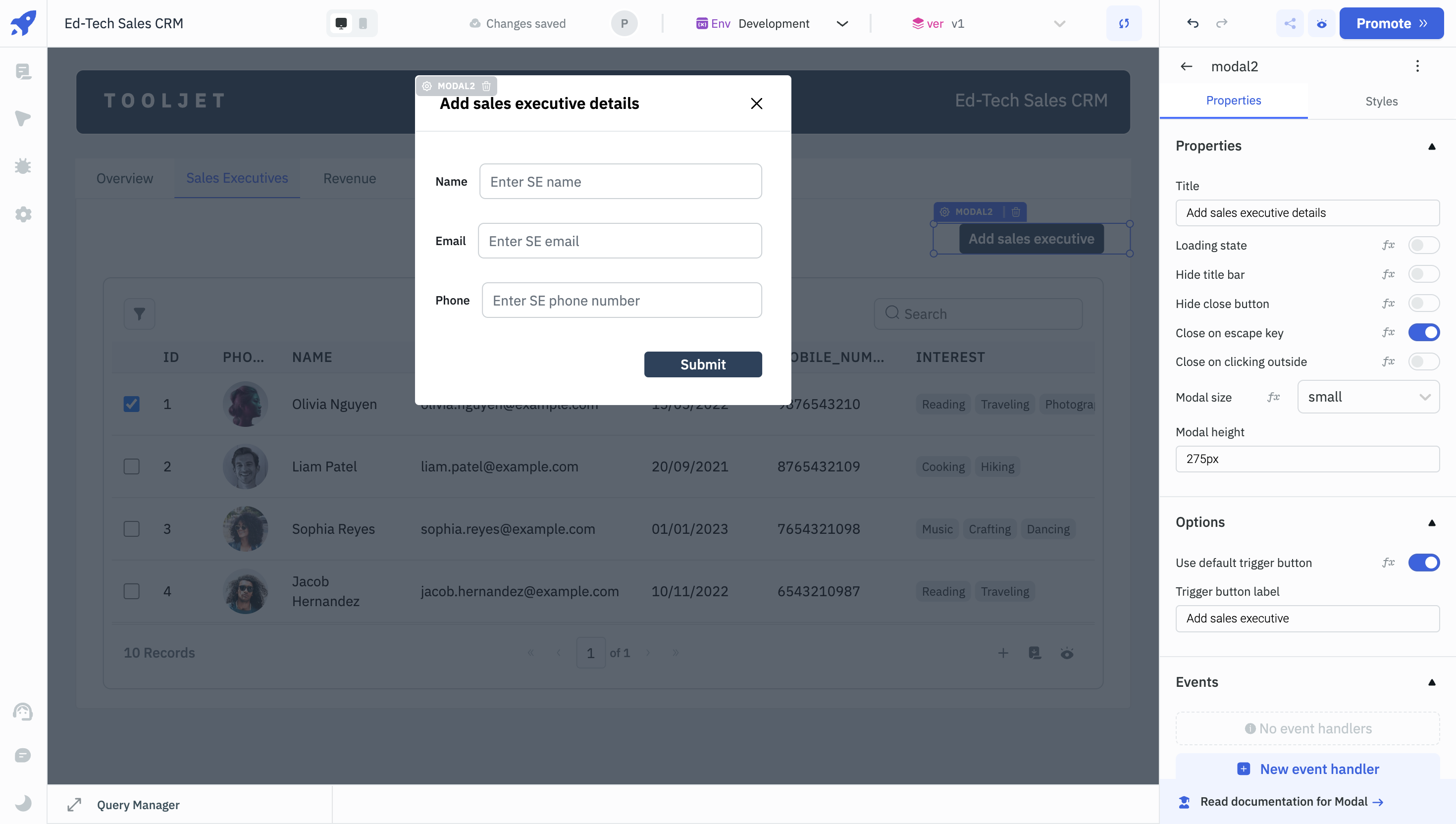Collapse the Options section
1456x824 pixels.
1432,522
